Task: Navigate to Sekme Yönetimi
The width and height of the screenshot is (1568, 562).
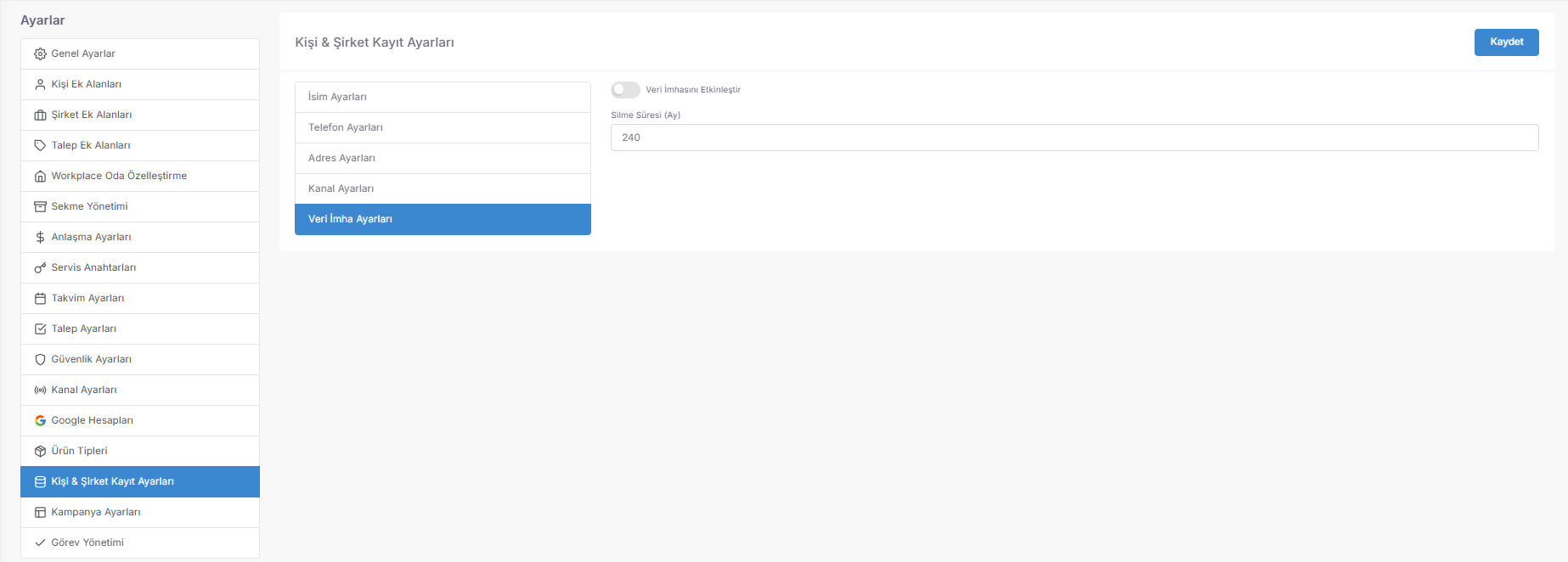Action: coord(140,206)
